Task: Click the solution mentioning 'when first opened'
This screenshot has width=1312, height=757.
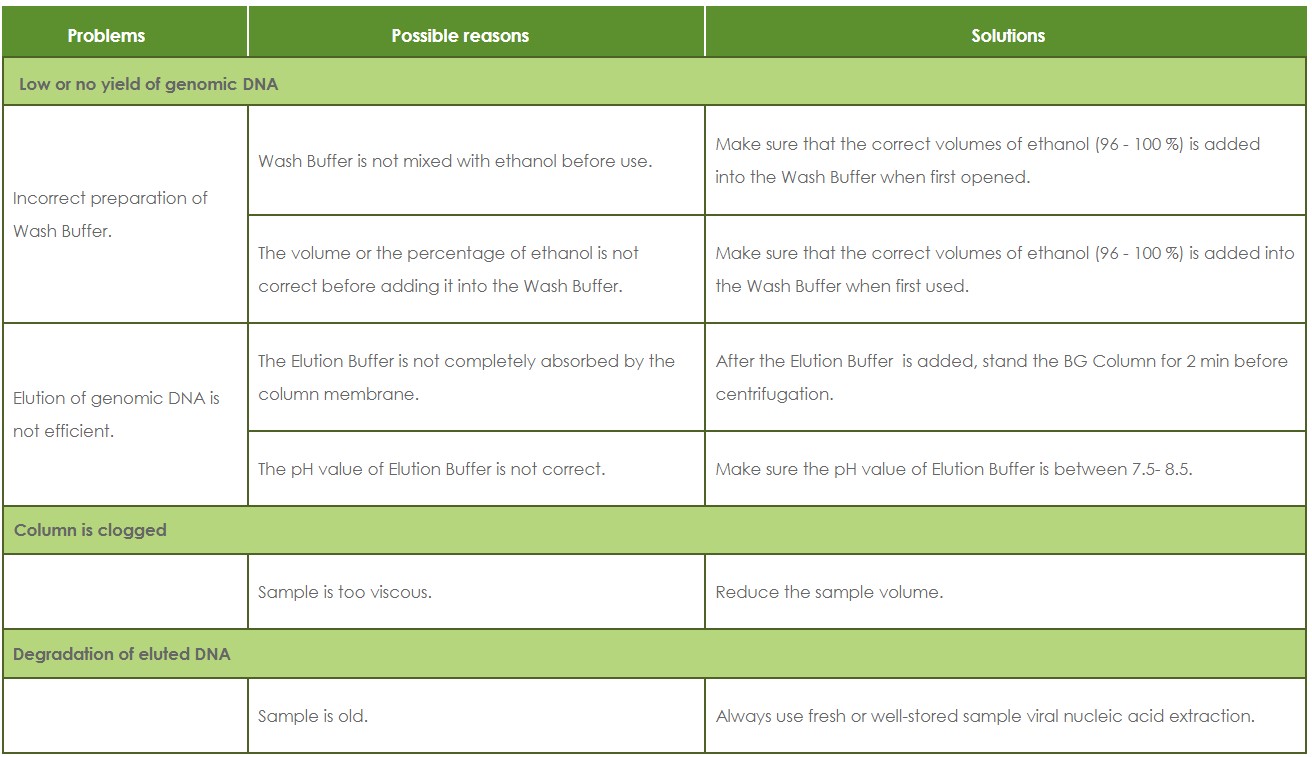Action: coord(987,160)
